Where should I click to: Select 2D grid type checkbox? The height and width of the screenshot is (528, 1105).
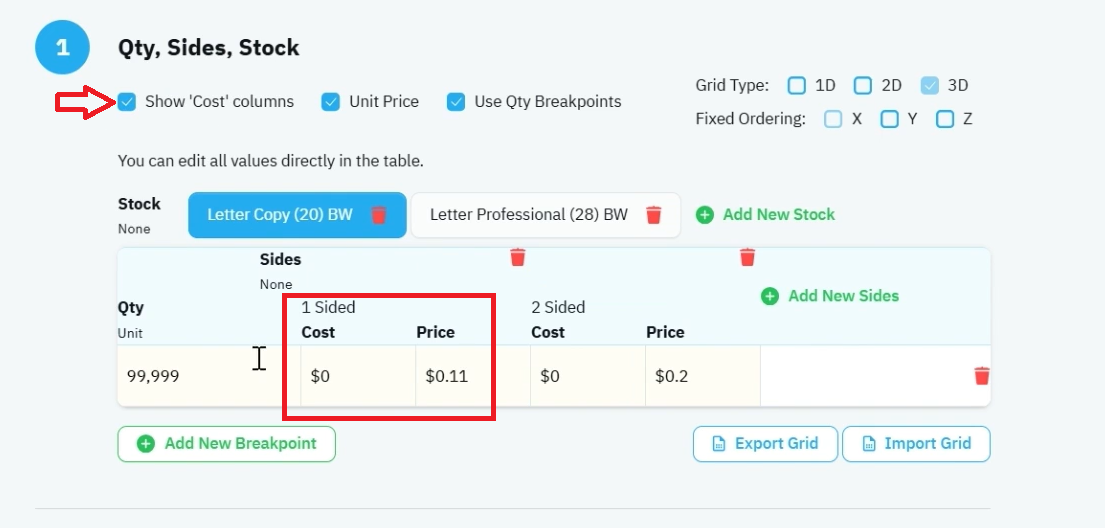click(863, 86)
